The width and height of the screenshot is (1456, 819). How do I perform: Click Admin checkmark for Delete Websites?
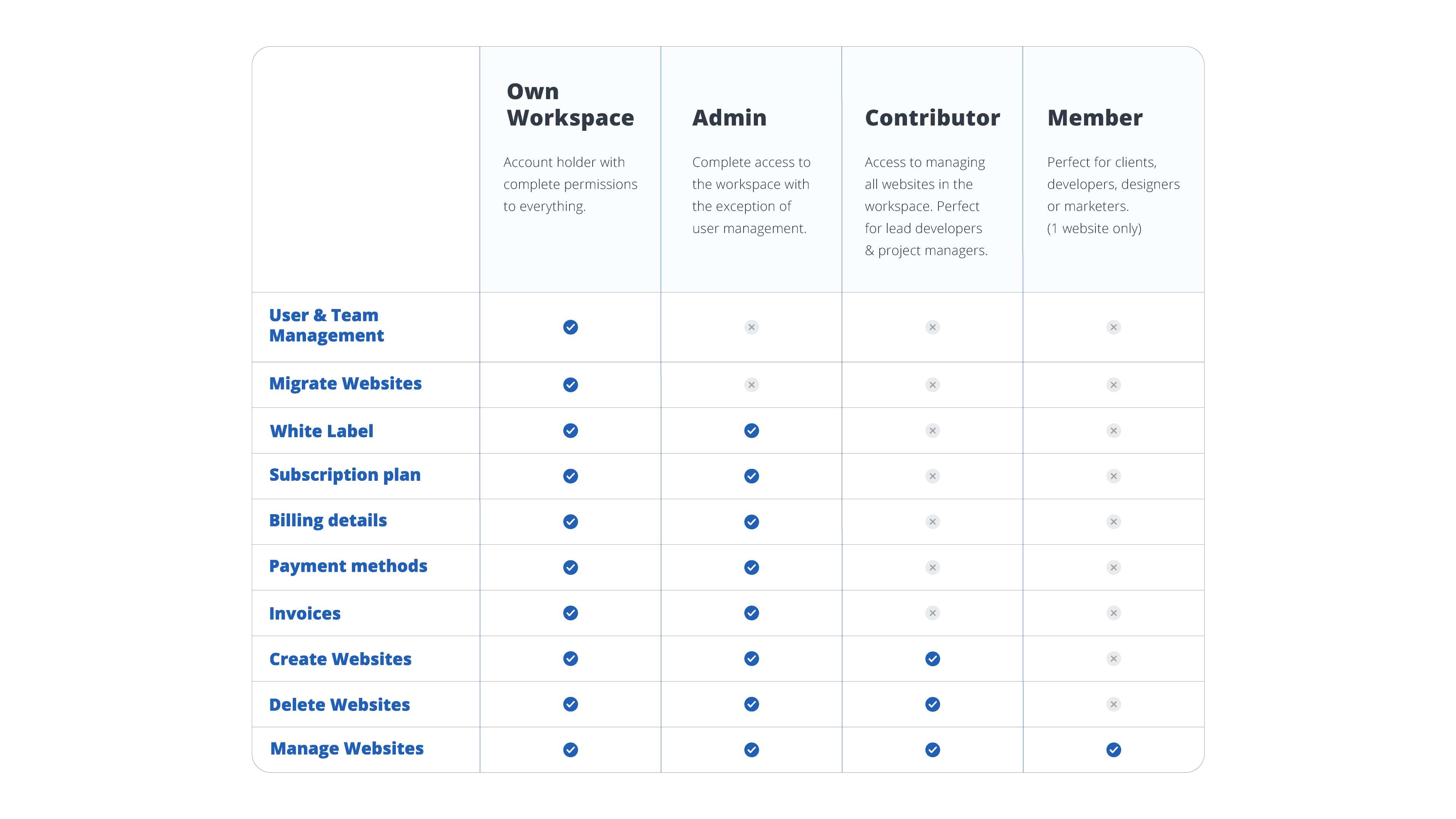click(751, 704)
